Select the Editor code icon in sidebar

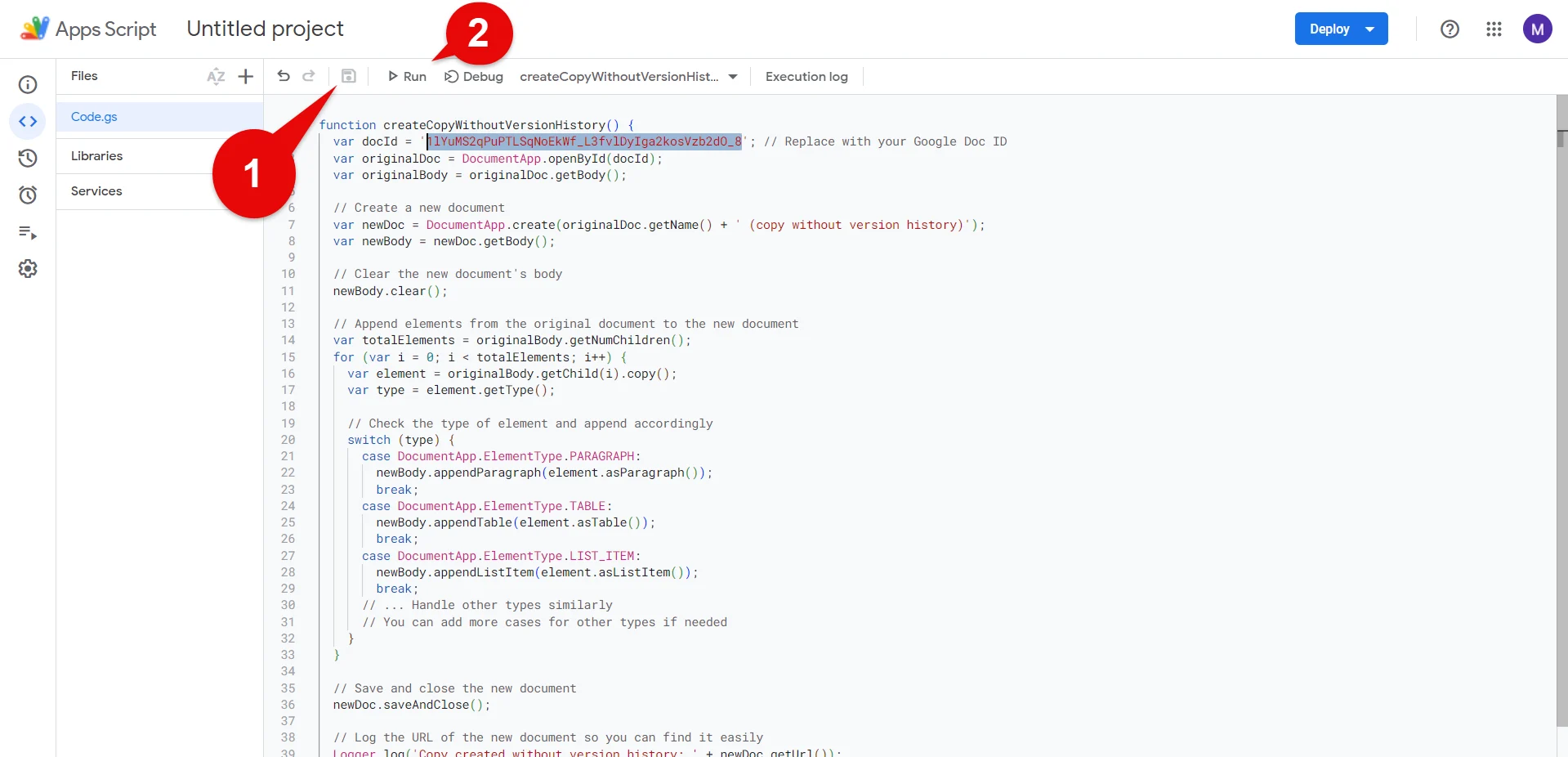(x=28, y=122)
